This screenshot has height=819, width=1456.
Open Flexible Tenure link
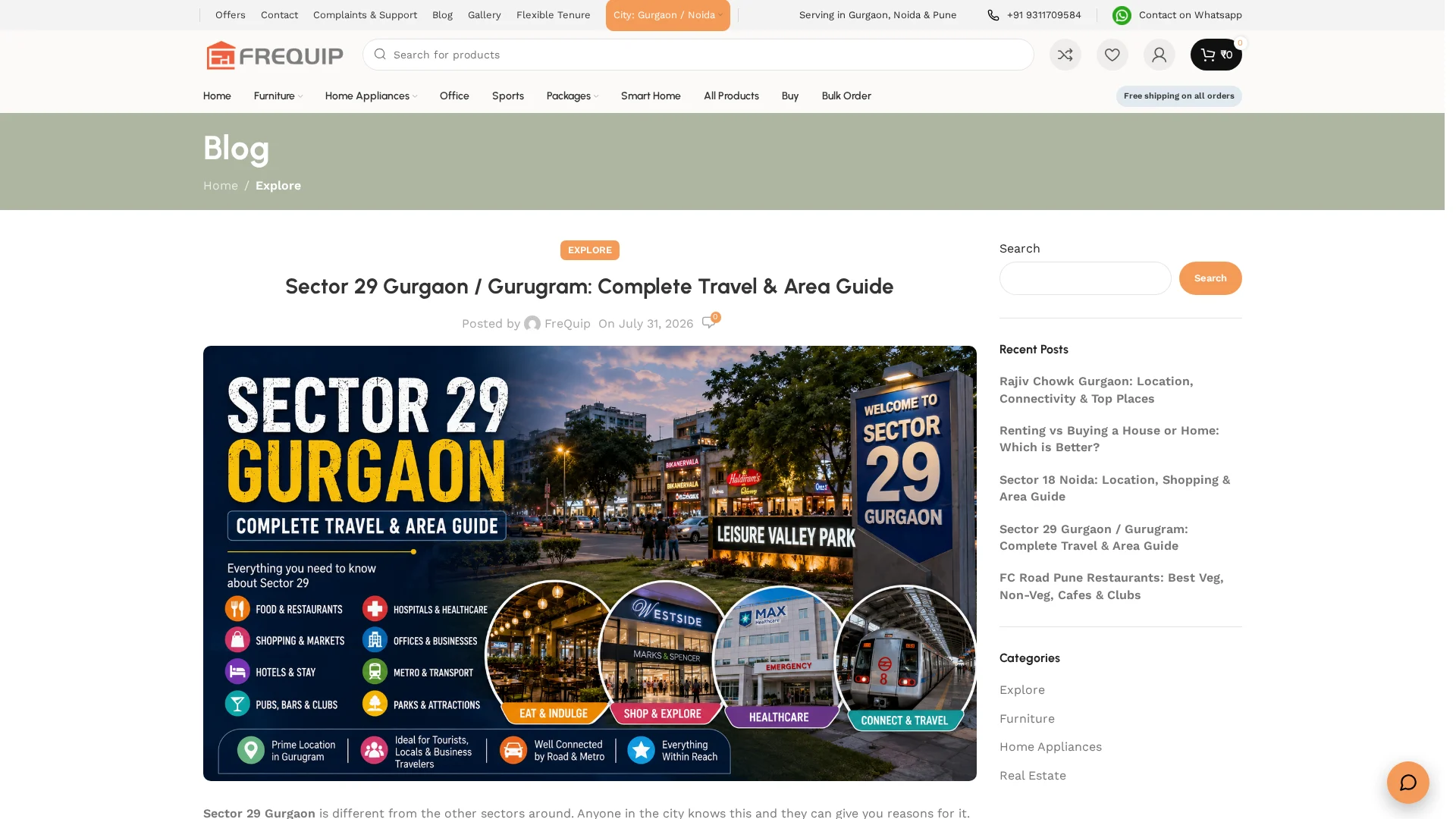point(553,15)
